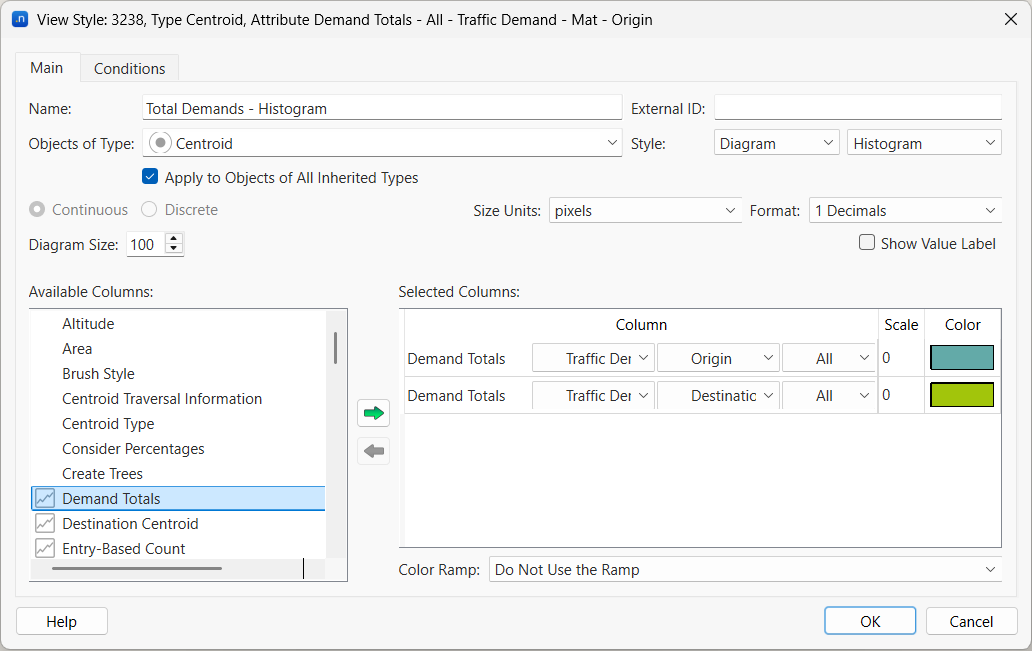Select the Main tab
Image resolution: width=1032 pixels, height=651 pixels.
click(47, 68)
